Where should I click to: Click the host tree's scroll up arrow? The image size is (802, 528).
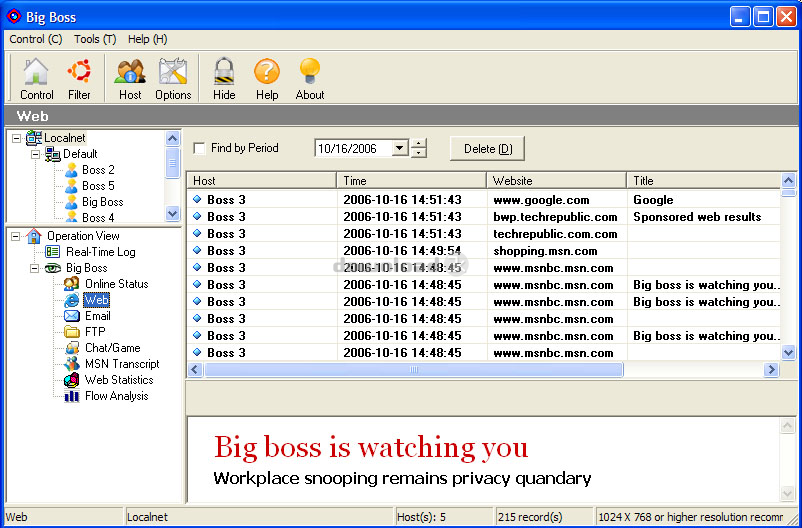[173, 138]
